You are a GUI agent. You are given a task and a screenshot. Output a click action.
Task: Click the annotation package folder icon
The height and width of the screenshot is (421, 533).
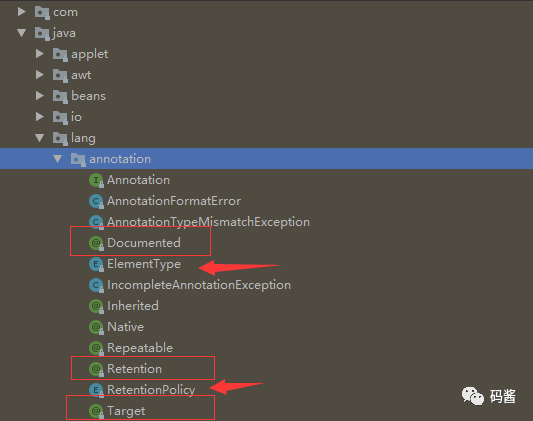pos(78,159)
